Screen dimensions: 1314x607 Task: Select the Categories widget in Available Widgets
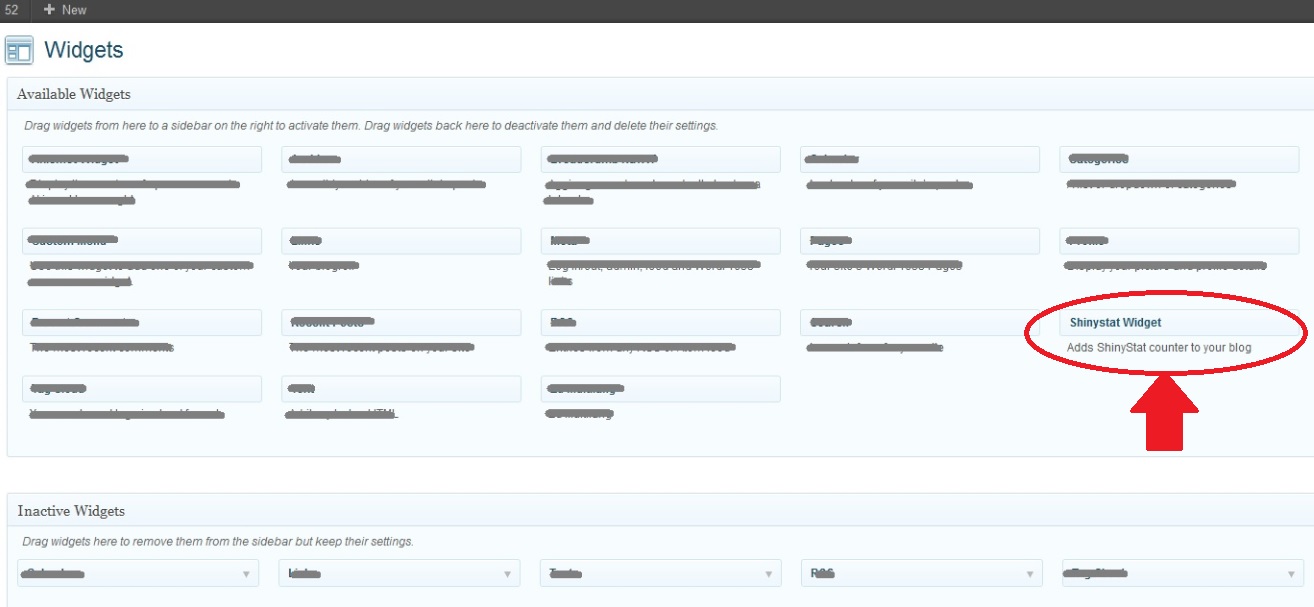click(x=1179, y=159)
